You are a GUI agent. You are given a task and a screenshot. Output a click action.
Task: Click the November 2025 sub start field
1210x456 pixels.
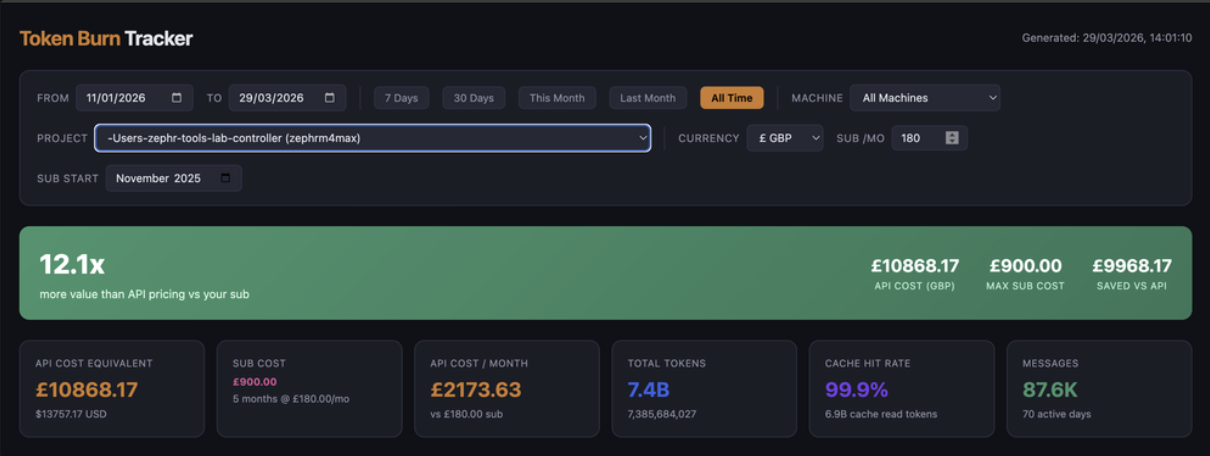160,178
